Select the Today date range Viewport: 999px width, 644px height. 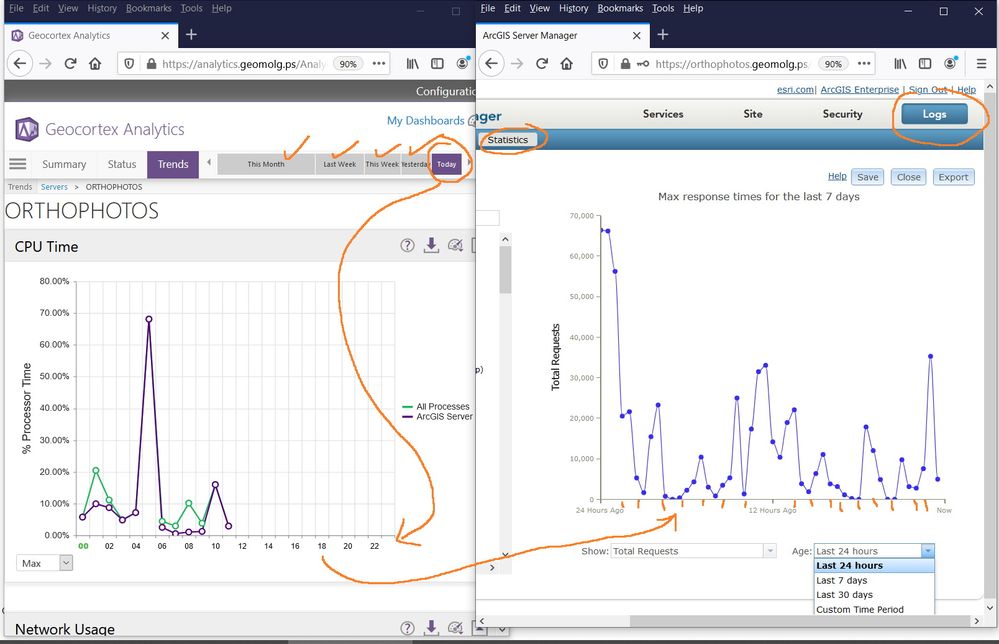pyautogui.click(x=447, y=164)
